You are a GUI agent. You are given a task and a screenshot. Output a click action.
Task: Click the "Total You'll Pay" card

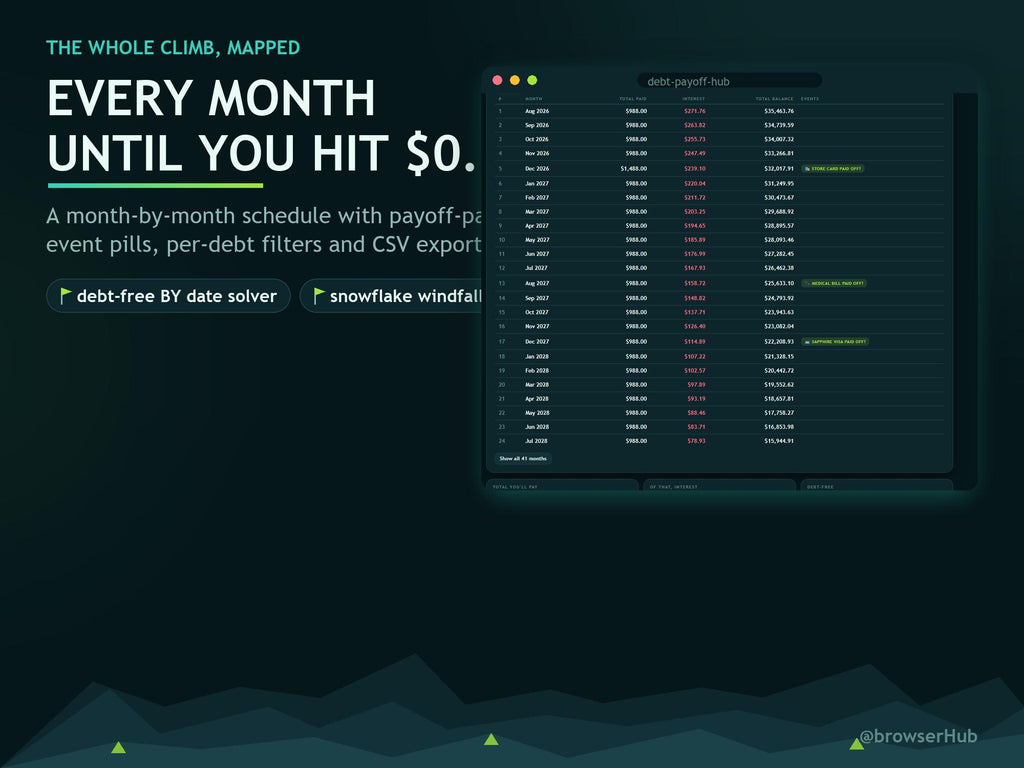tap(562, 485)
